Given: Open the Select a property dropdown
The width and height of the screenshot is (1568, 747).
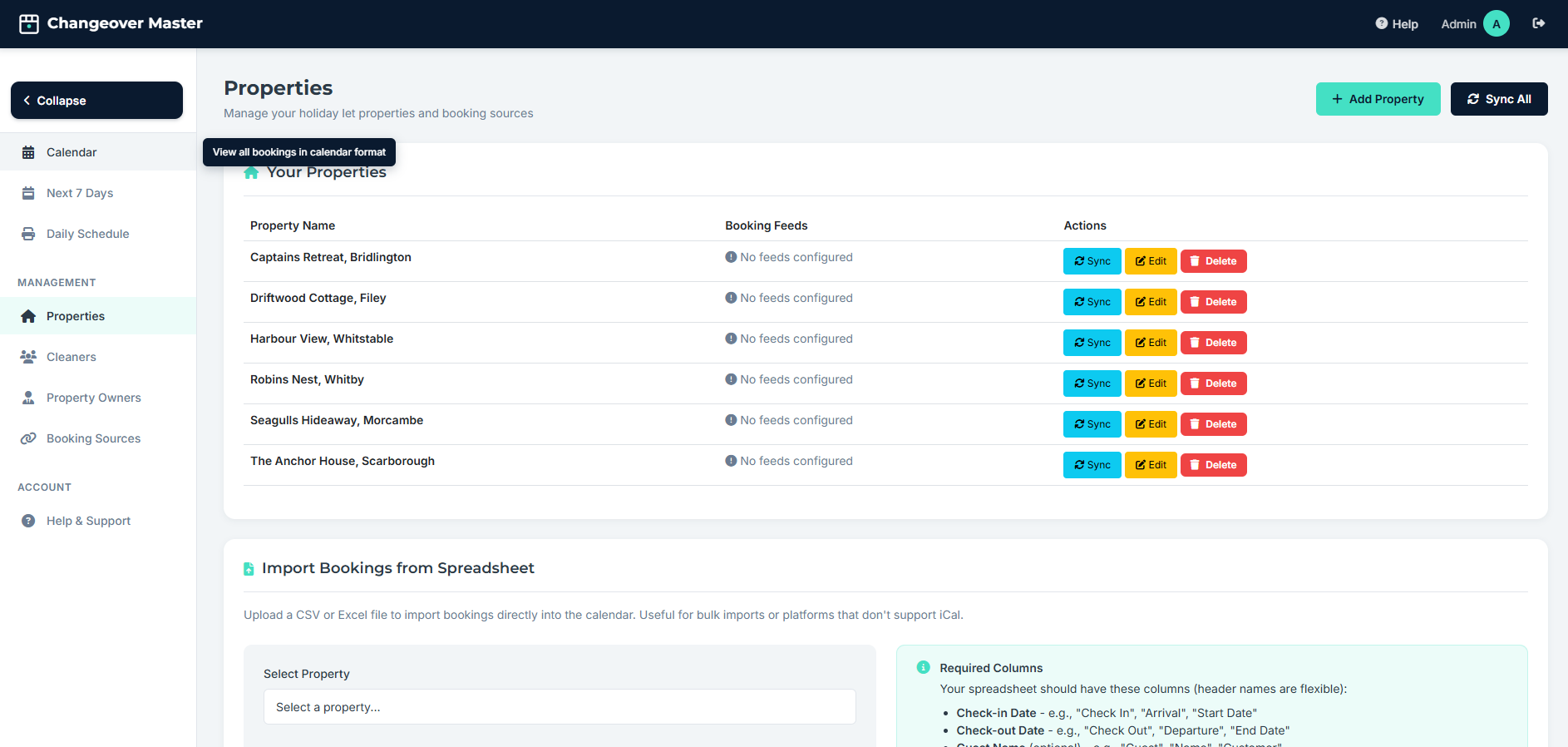Looking at the screenshot, I should pyautogui.click(x=560, y=707).
